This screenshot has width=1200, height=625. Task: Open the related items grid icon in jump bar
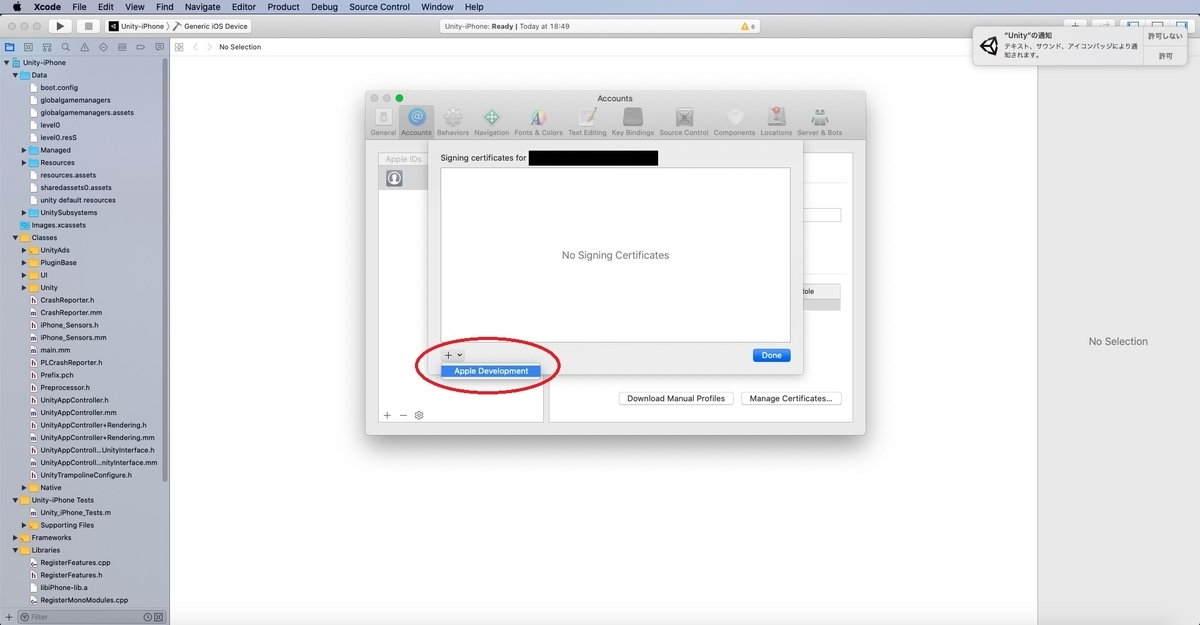tap(179, 47)
